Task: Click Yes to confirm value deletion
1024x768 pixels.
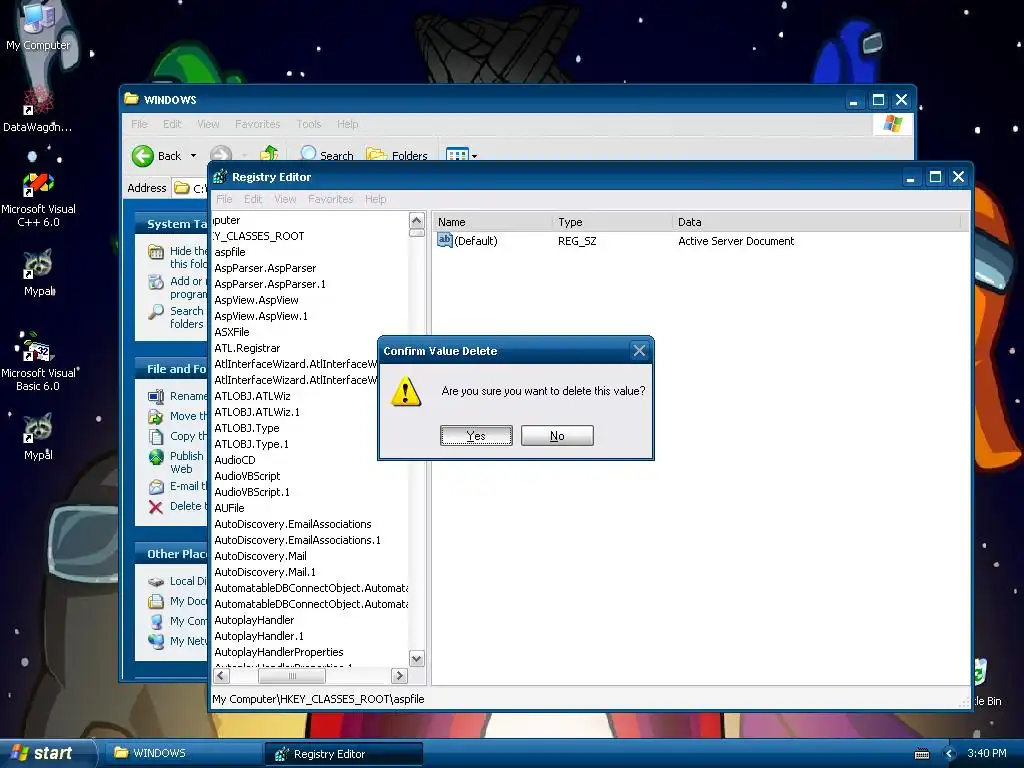Action: coord(476,436)
